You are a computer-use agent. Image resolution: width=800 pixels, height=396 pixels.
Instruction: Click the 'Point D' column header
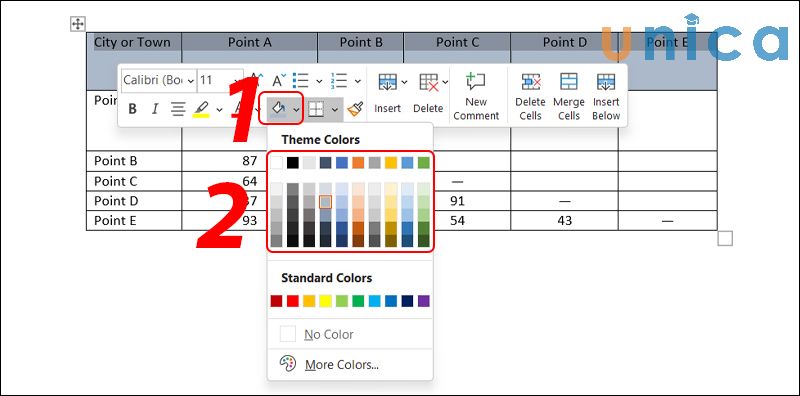[565, 42]
